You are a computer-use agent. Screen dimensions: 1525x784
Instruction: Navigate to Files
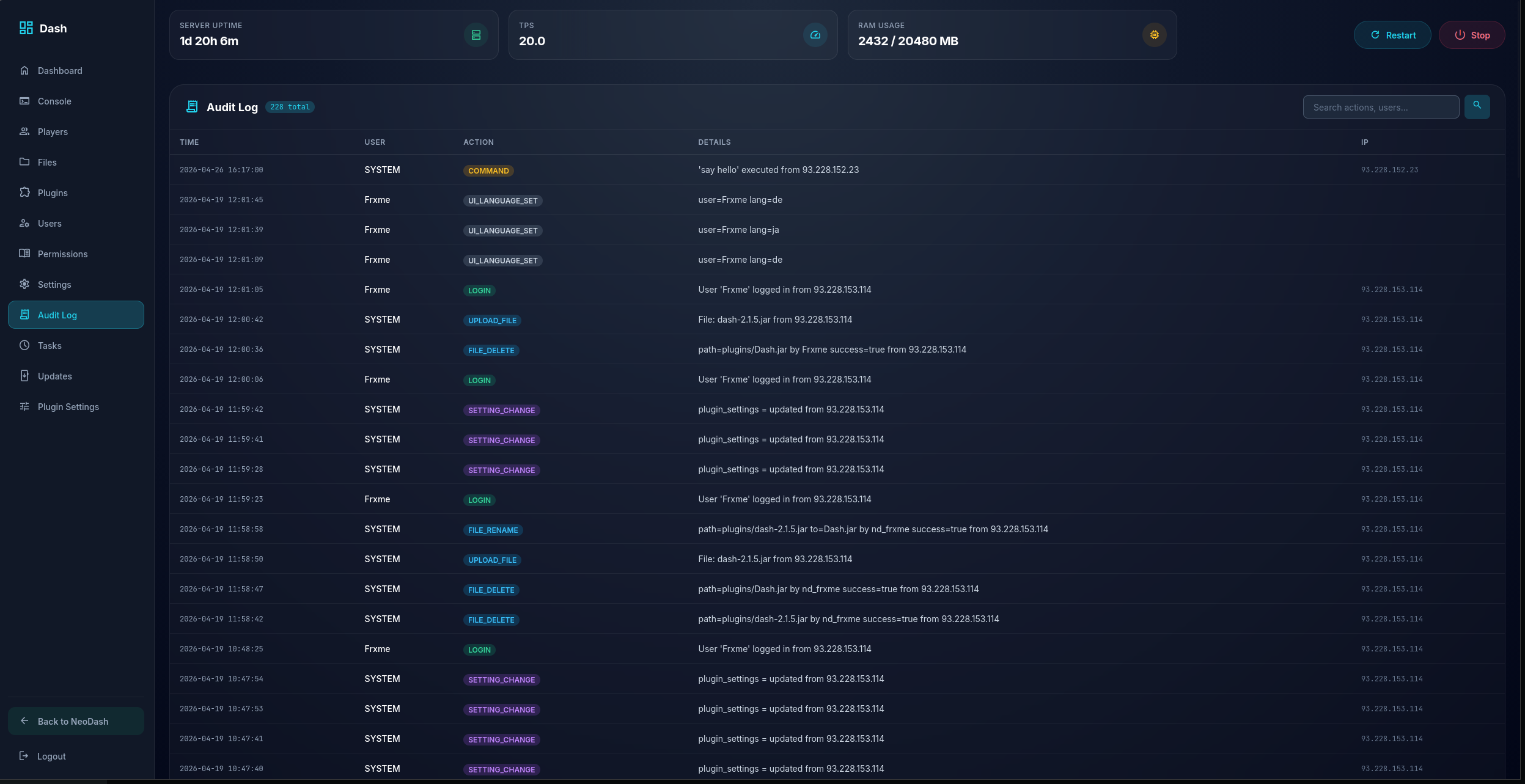(76, 162)
